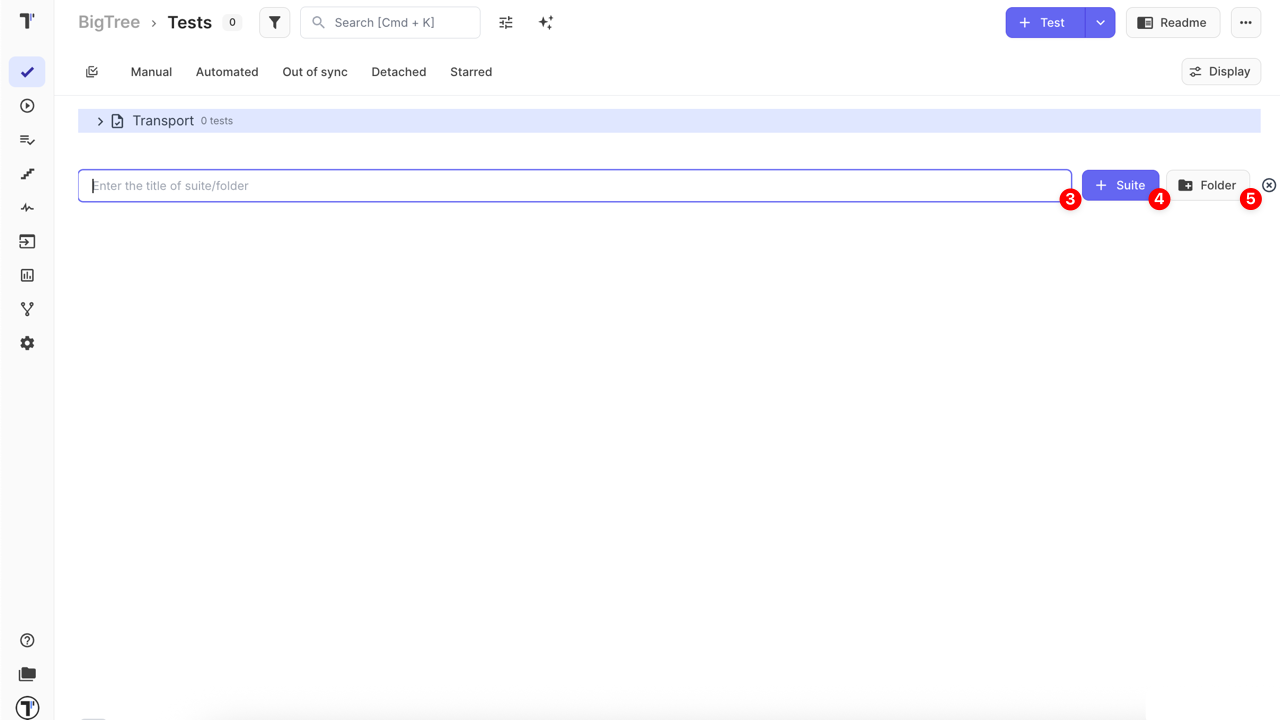This screenshot has width=1280, height=720.
Task: Switch to the Automated filter tab
Action: point(227,71)
